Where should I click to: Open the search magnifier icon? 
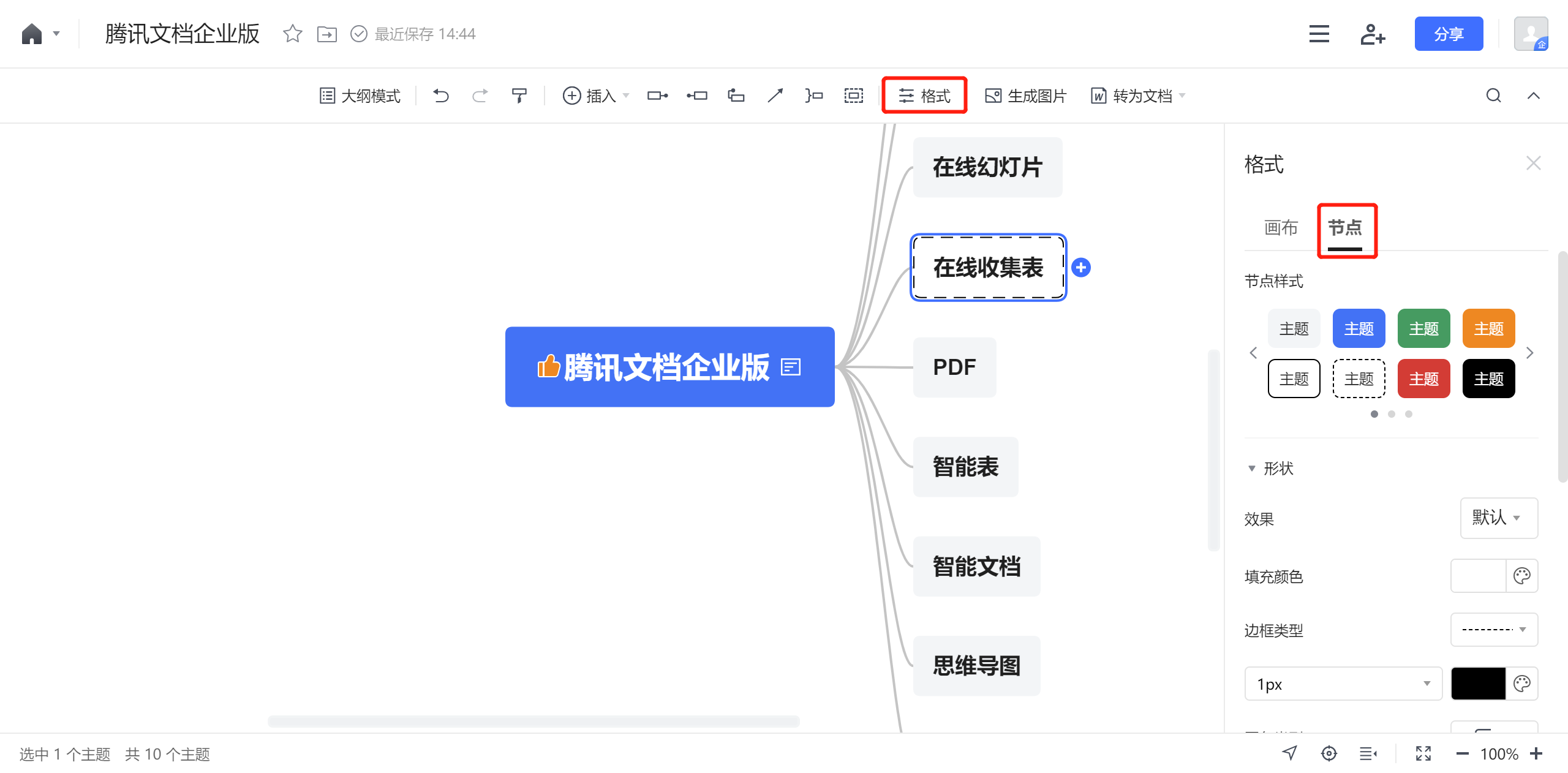tap(1493, 96)
